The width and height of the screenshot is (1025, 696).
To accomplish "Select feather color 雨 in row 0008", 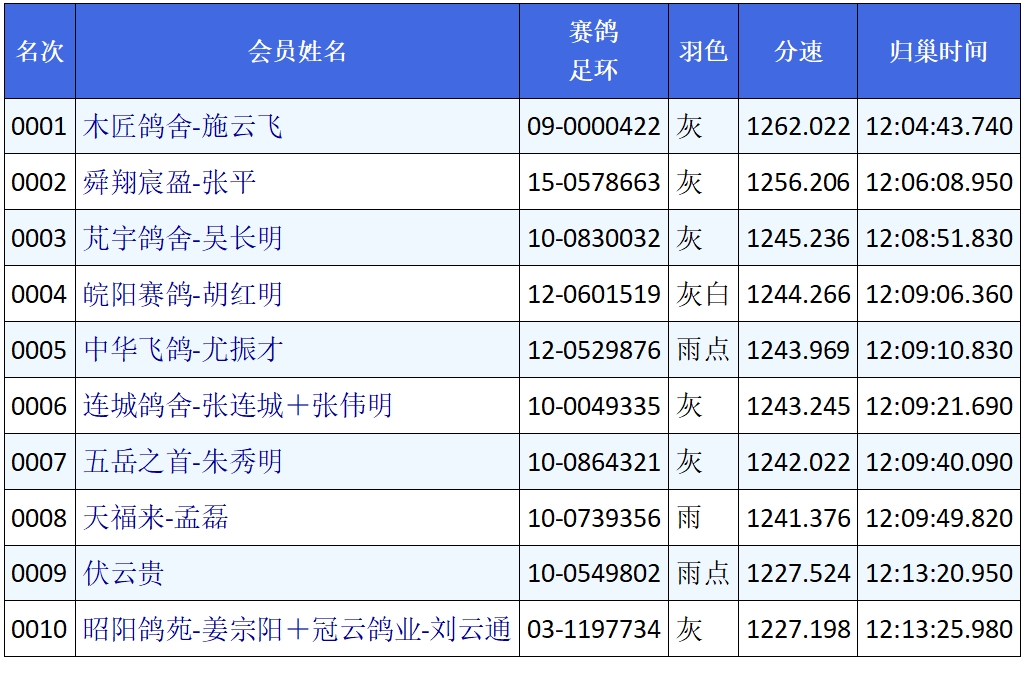I will [x=689, y=518].
